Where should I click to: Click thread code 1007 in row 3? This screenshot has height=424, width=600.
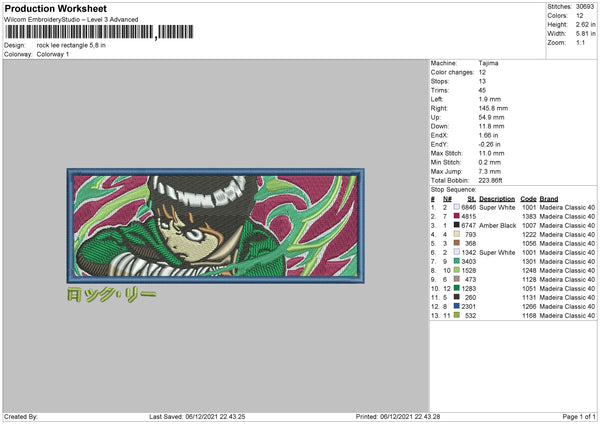coord(529,225)
